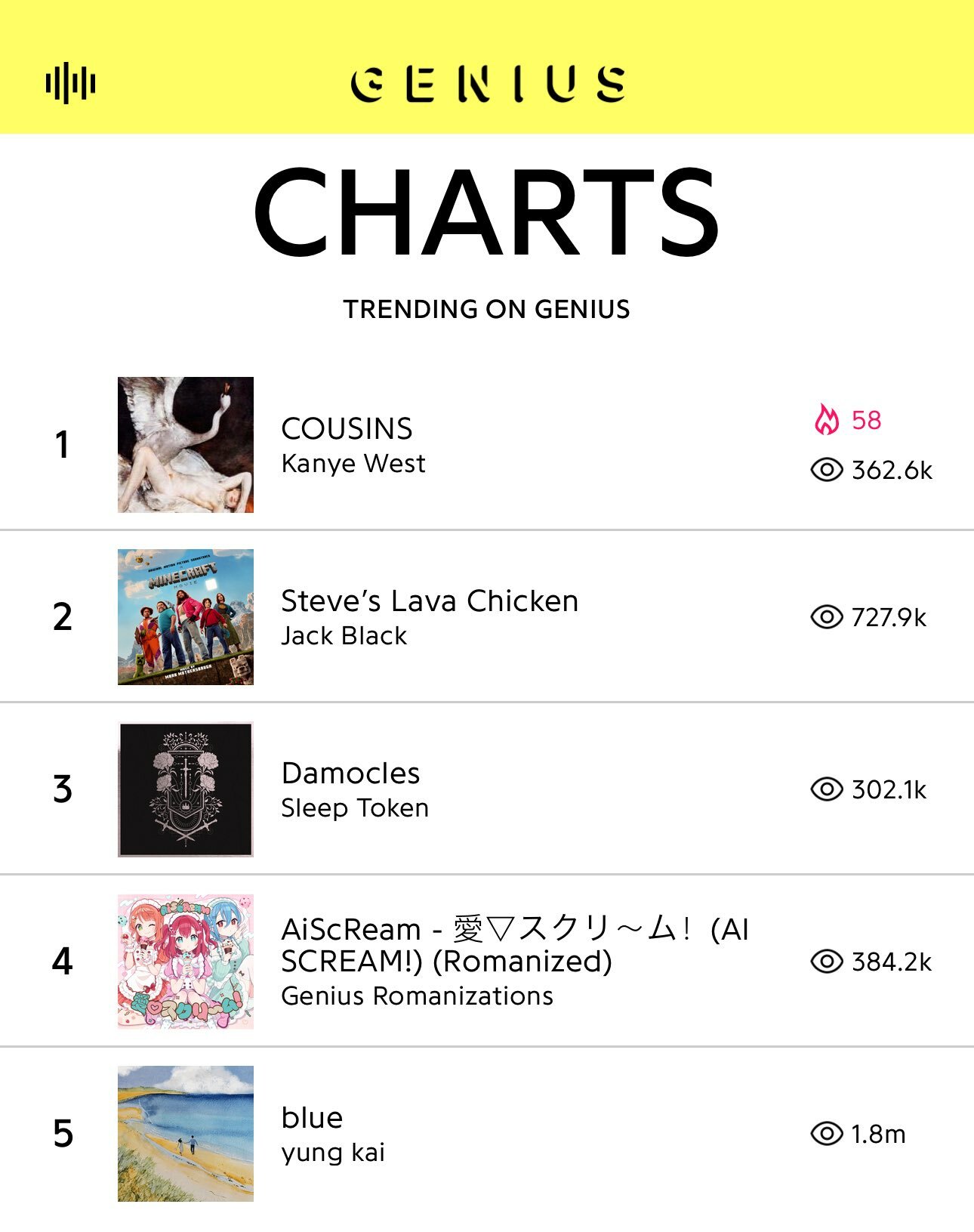Tap the Trending on Genius heading
The height and width of the screenshot is (1232, 974).
pyautogui.click(x=487, y=309)
